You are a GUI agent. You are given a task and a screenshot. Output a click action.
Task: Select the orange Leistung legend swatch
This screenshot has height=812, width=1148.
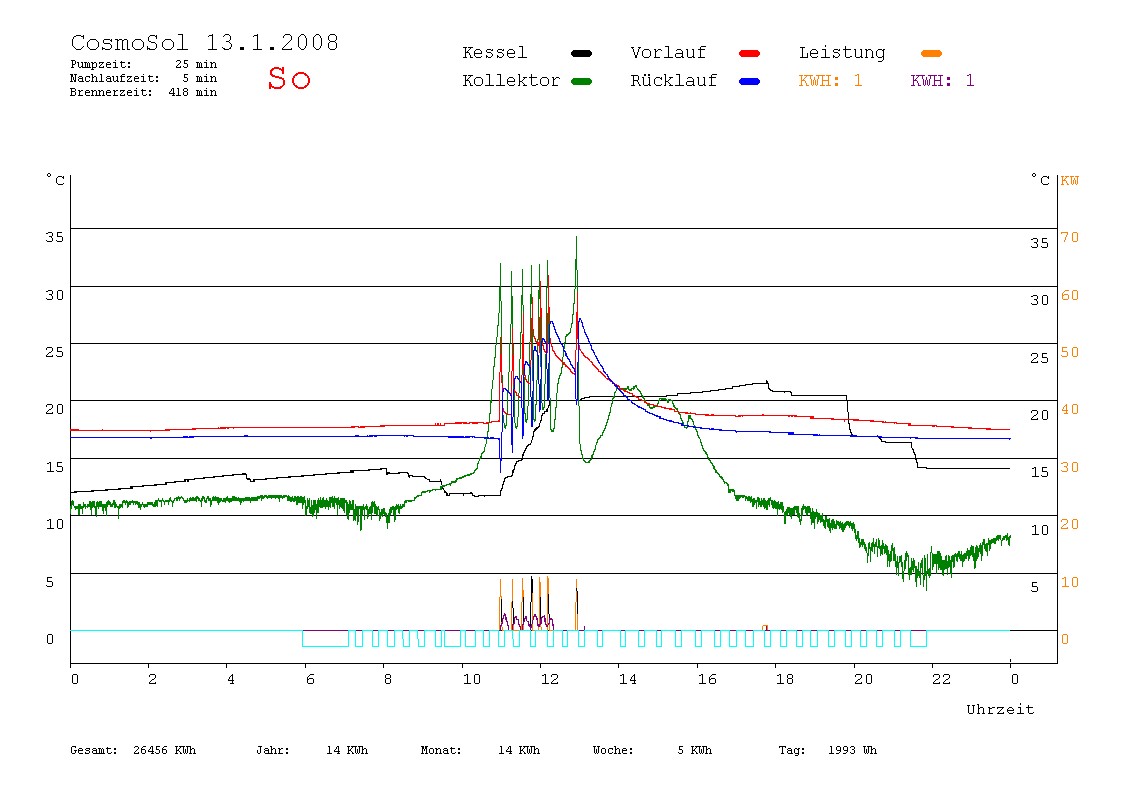(x=931, y=53)
